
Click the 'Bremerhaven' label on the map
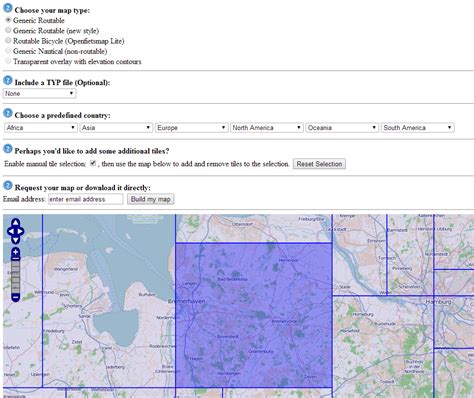click(187, 301)
